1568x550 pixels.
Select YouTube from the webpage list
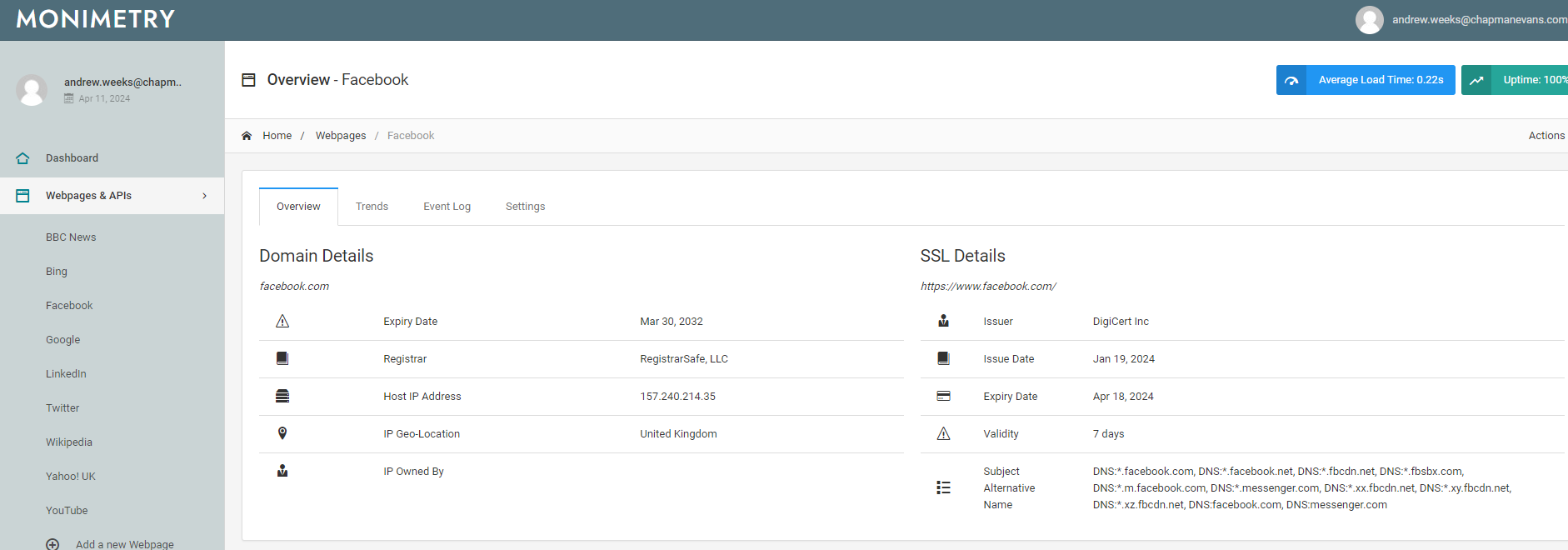67,511
